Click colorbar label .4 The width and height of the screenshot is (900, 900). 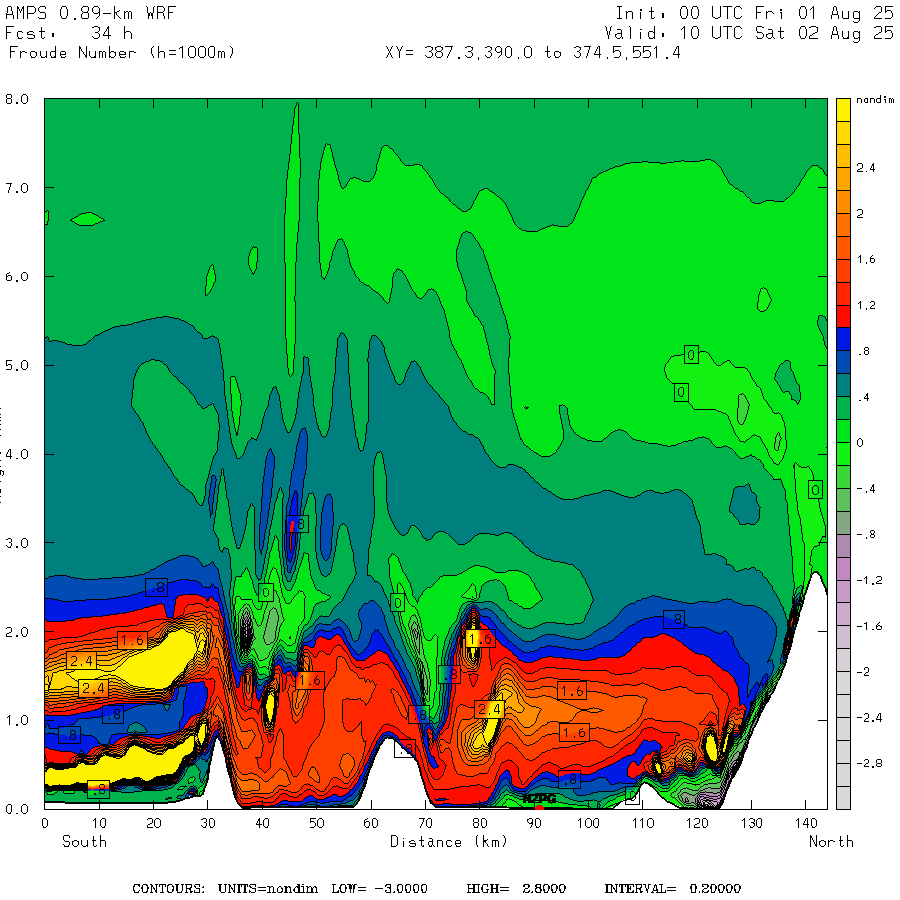click(863, 397)
